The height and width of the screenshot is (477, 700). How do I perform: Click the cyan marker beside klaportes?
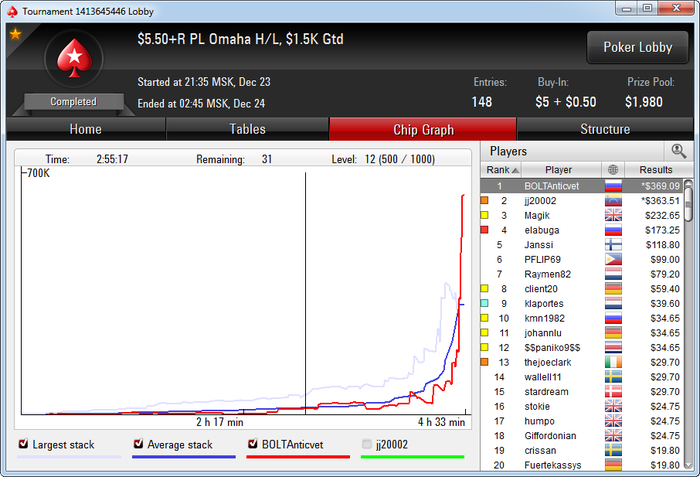484,303
